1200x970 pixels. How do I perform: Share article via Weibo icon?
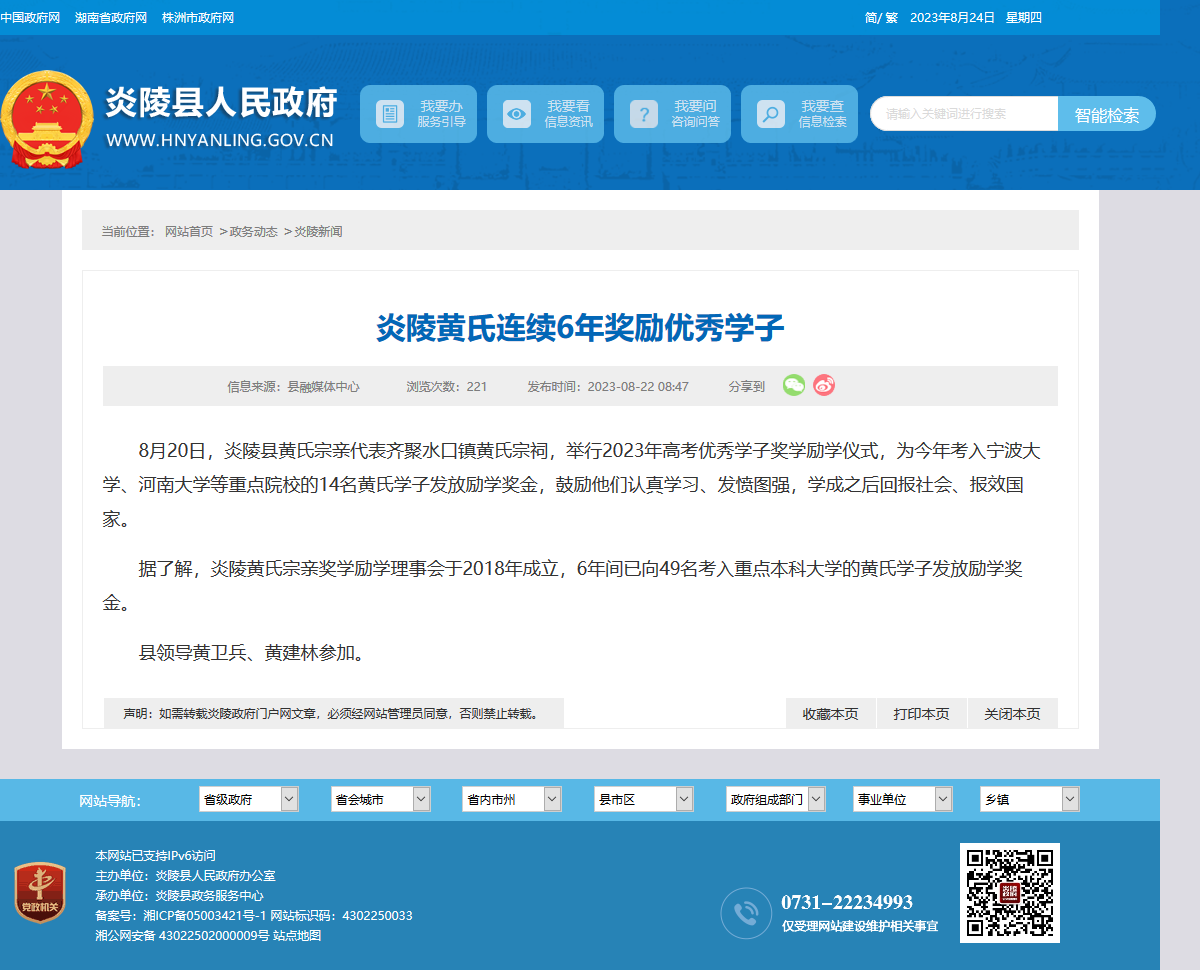[824, 385]
